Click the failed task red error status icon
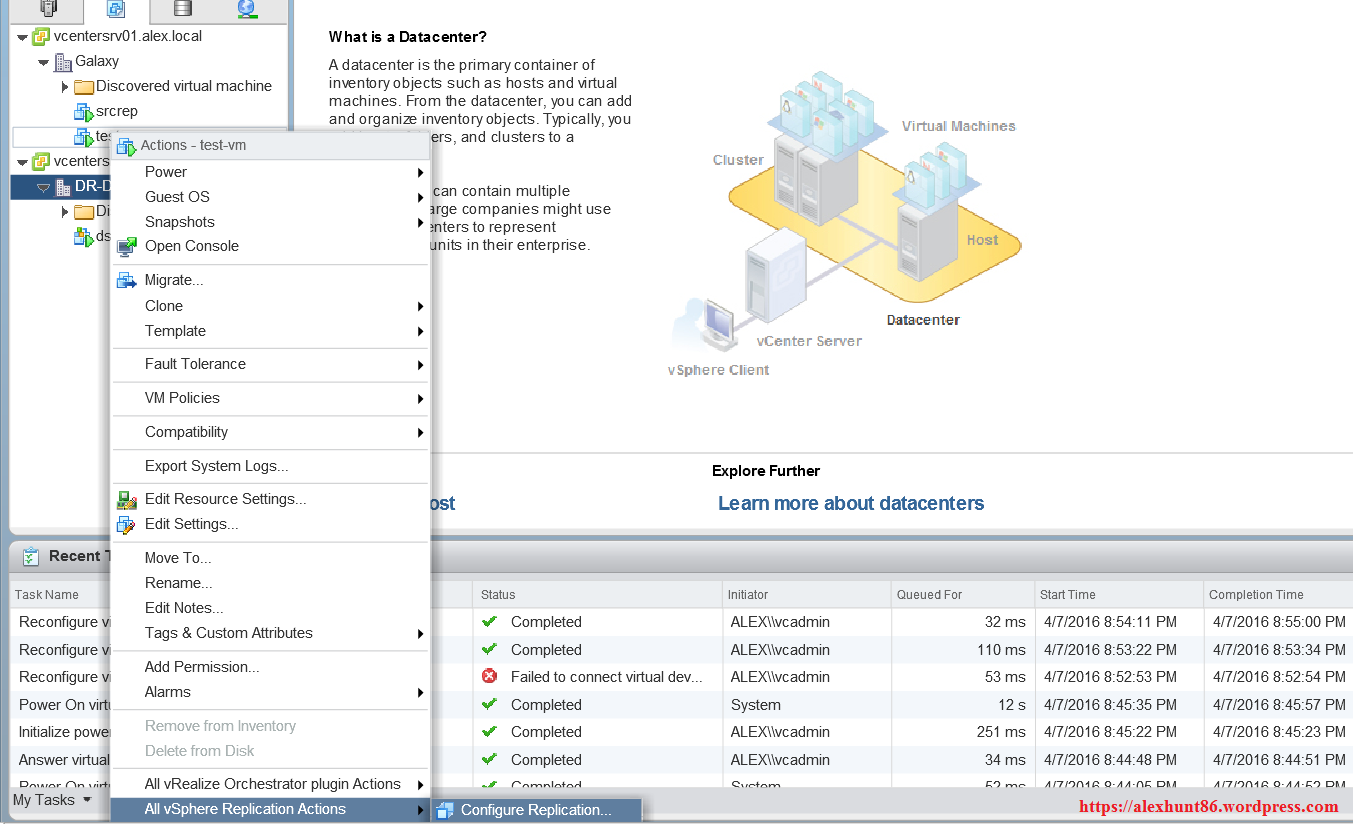This screenshot has height=824, width=1353. point(489,677)
